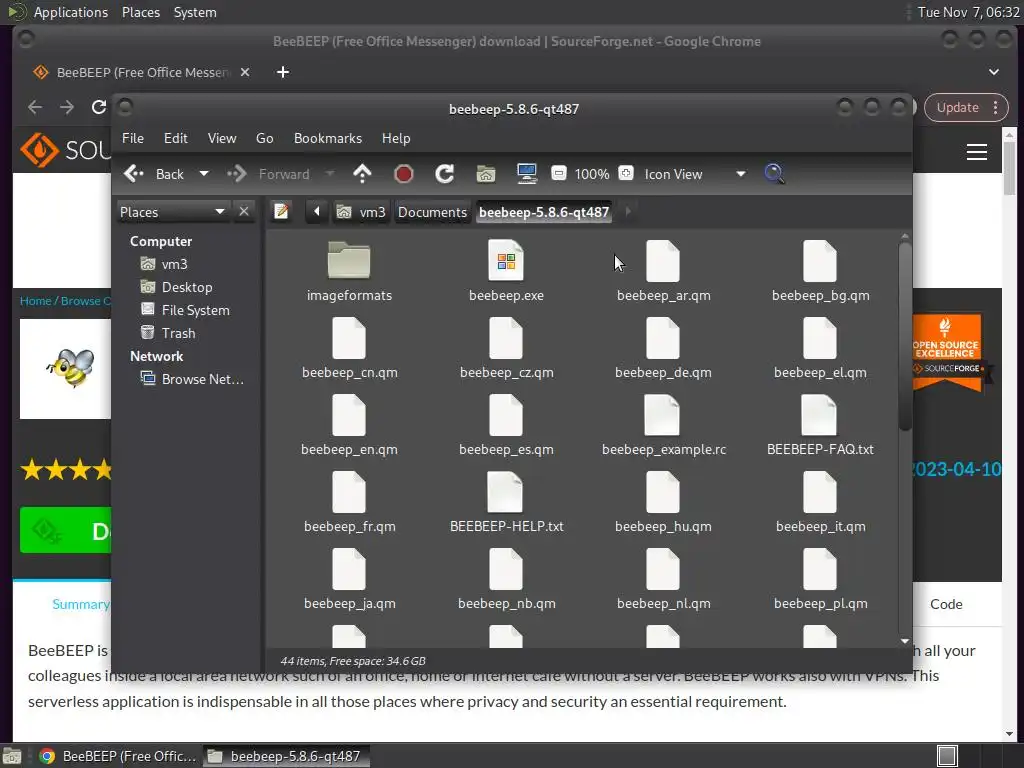Click Chrome Update button
This screenshot has height=768, width=1024.
965,108
